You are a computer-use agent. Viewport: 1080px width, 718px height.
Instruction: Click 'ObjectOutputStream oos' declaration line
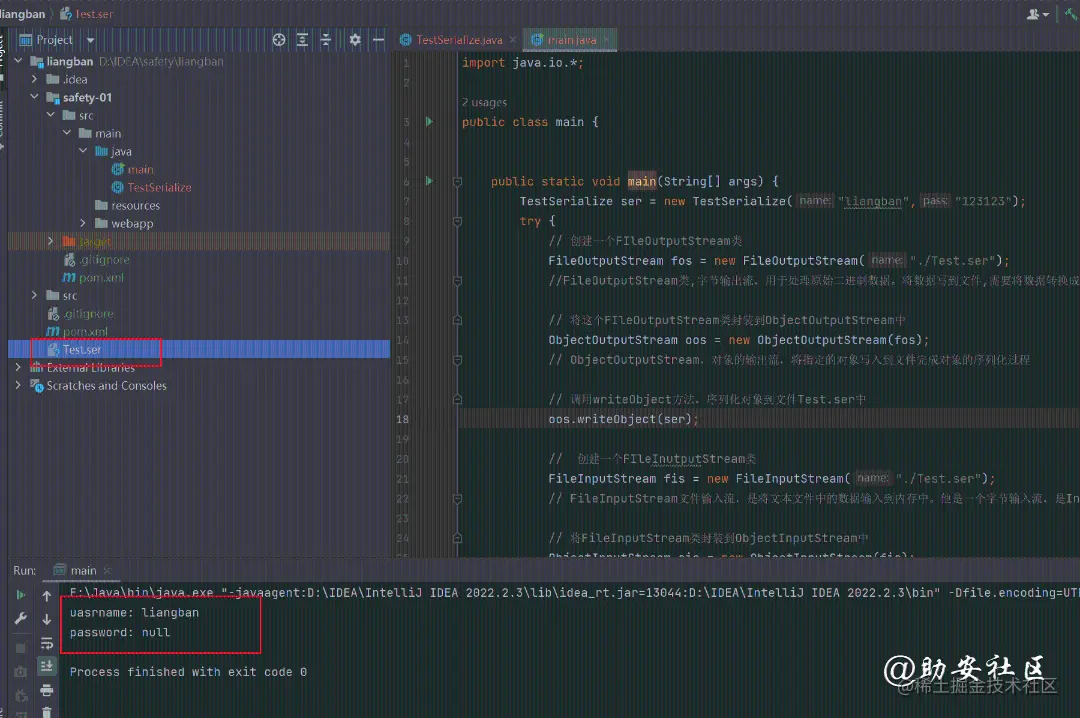click(739, 340)
